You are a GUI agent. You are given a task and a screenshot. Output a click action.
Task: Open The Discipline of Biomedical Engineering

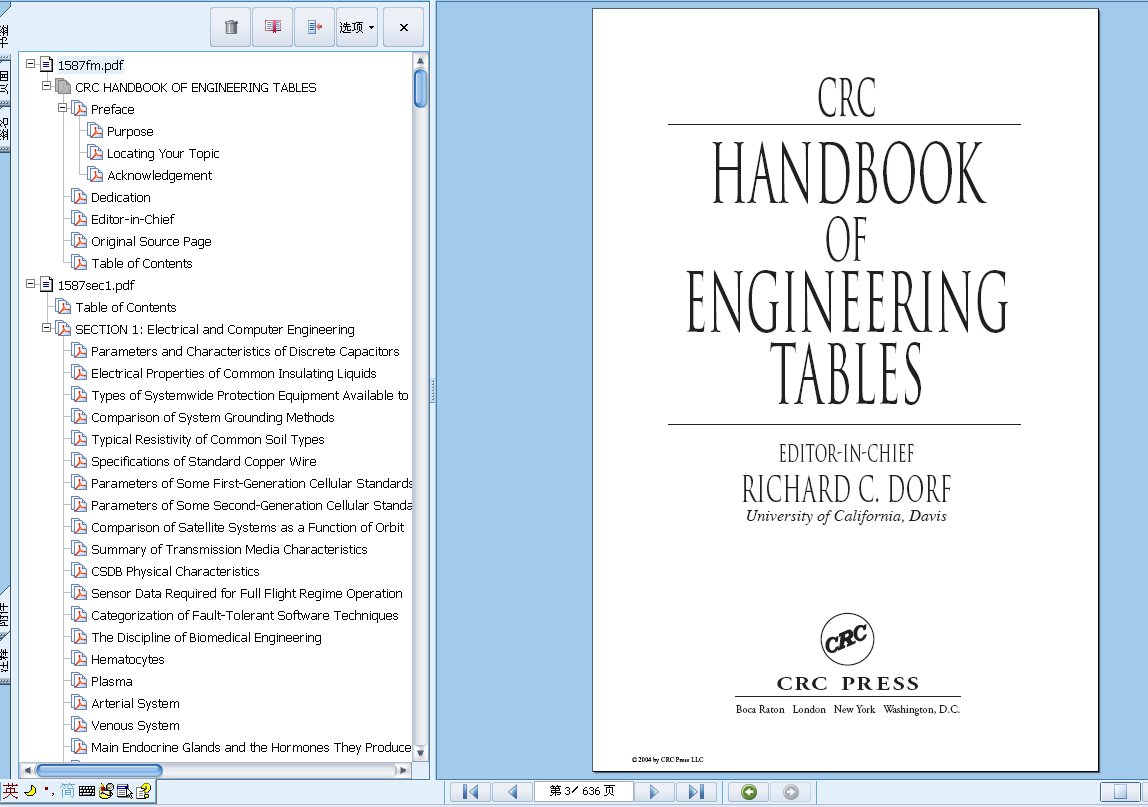(x=206, y=637)
